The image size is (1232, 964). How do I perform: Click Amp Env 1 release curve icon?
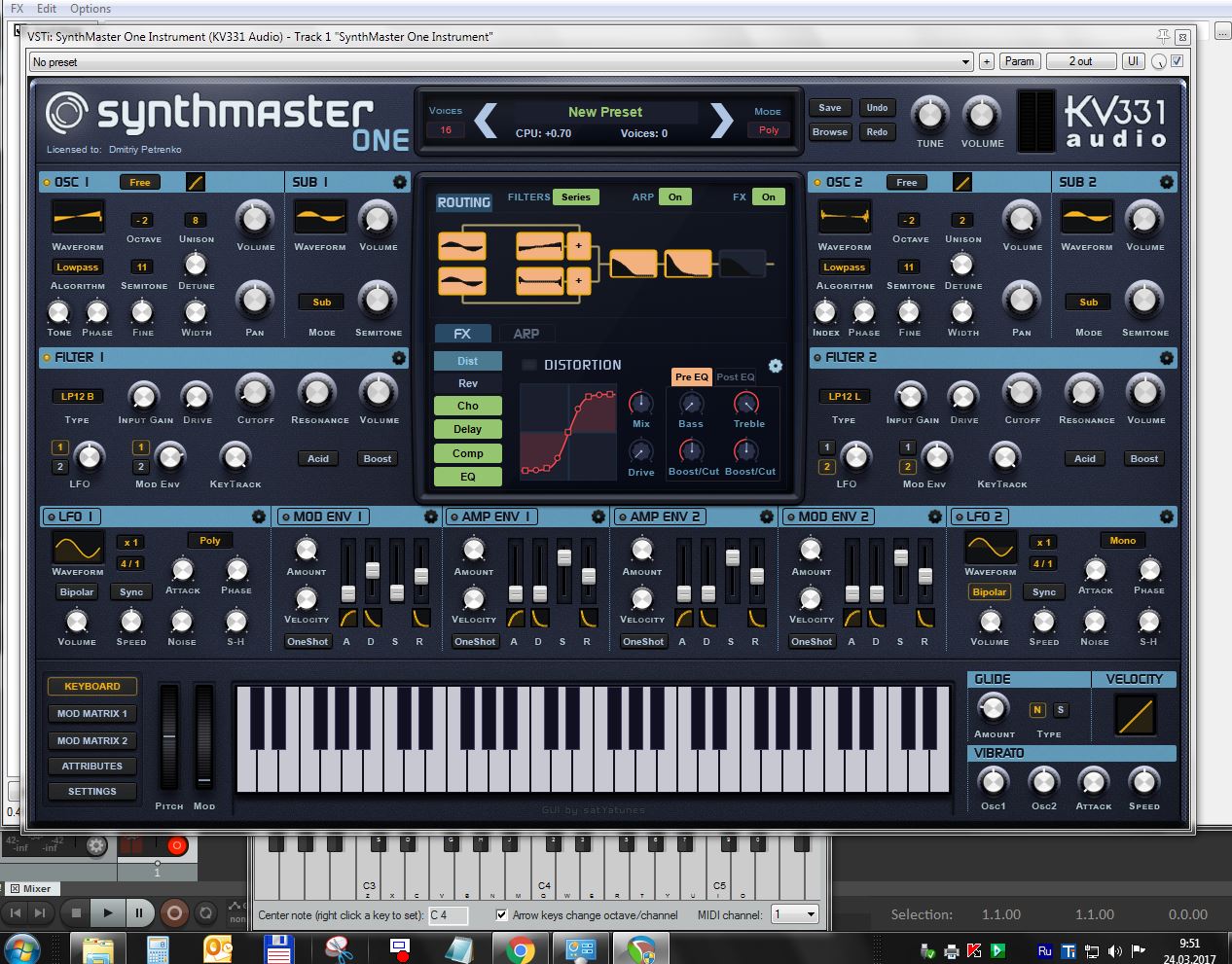588,618
